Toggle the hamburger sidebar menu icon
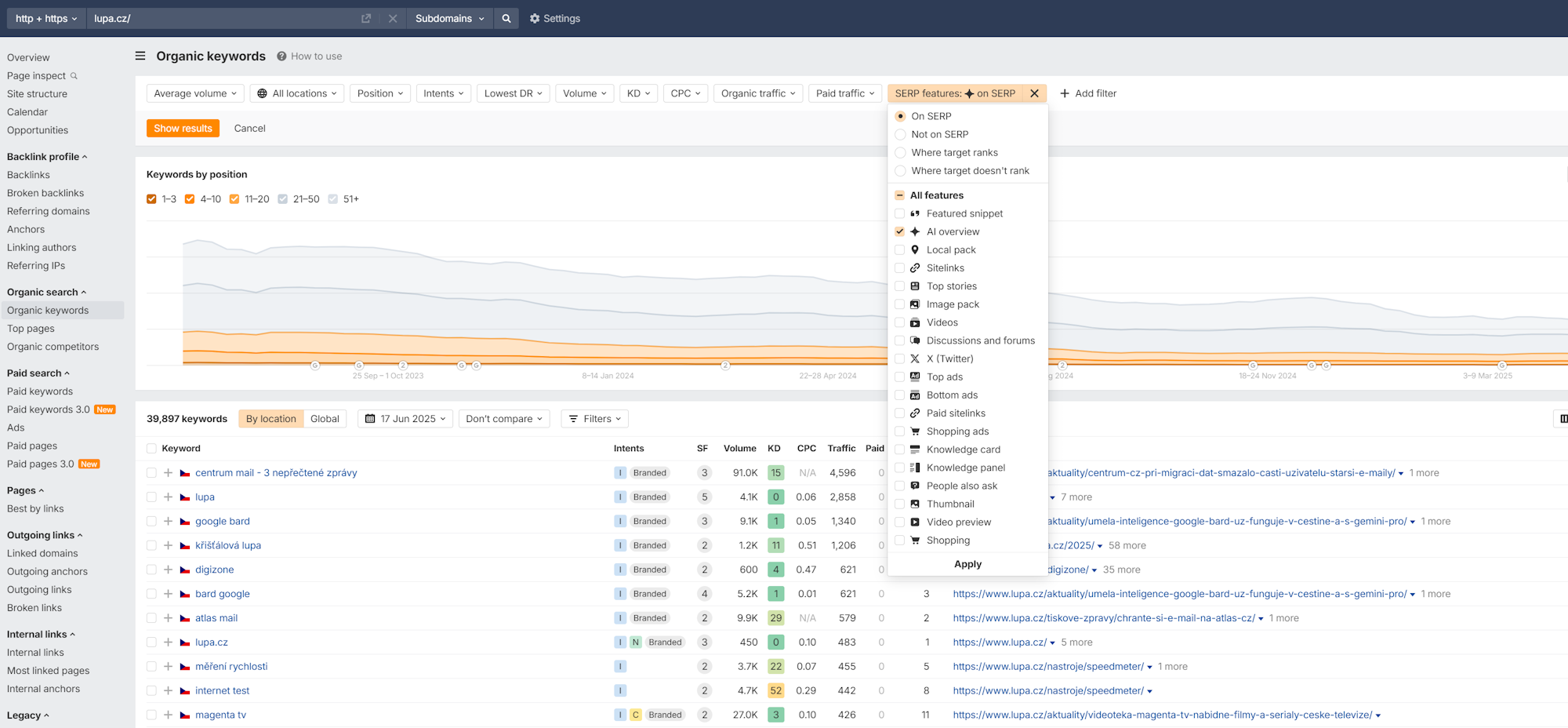 [140, 56]
